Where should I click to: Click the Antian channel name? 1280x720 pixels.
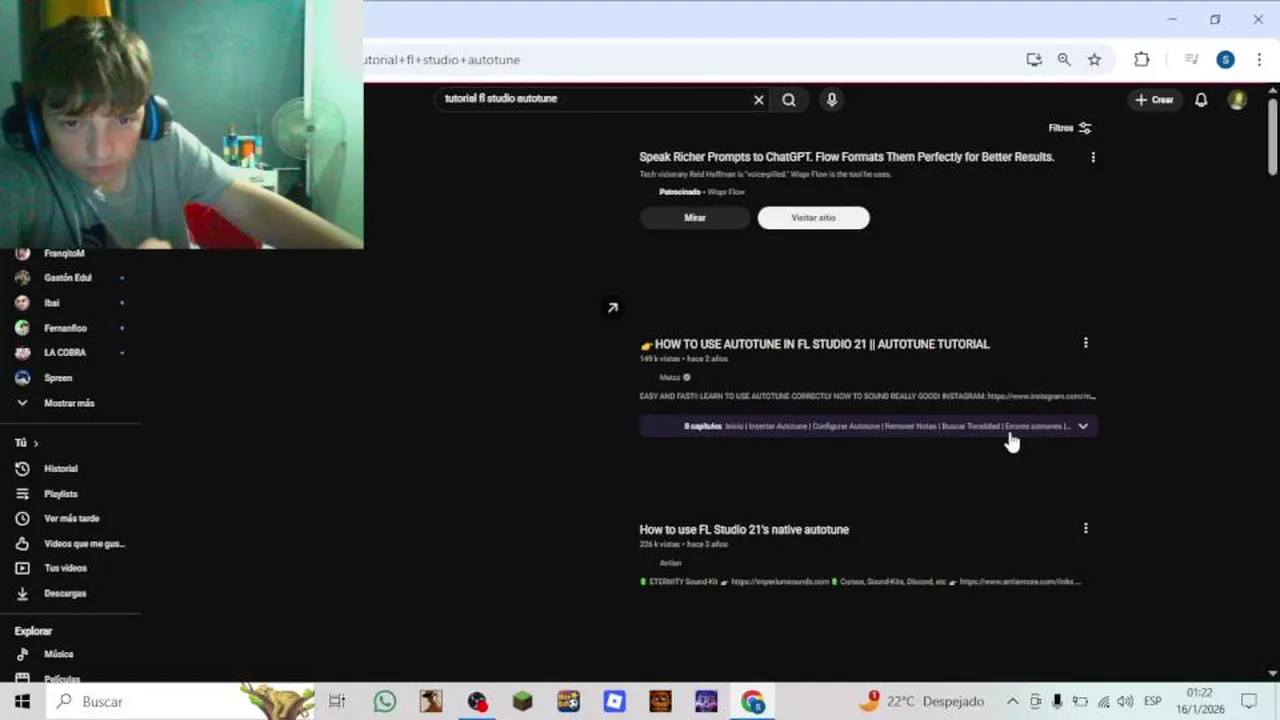pyautogui.click(x=670, y=563)
